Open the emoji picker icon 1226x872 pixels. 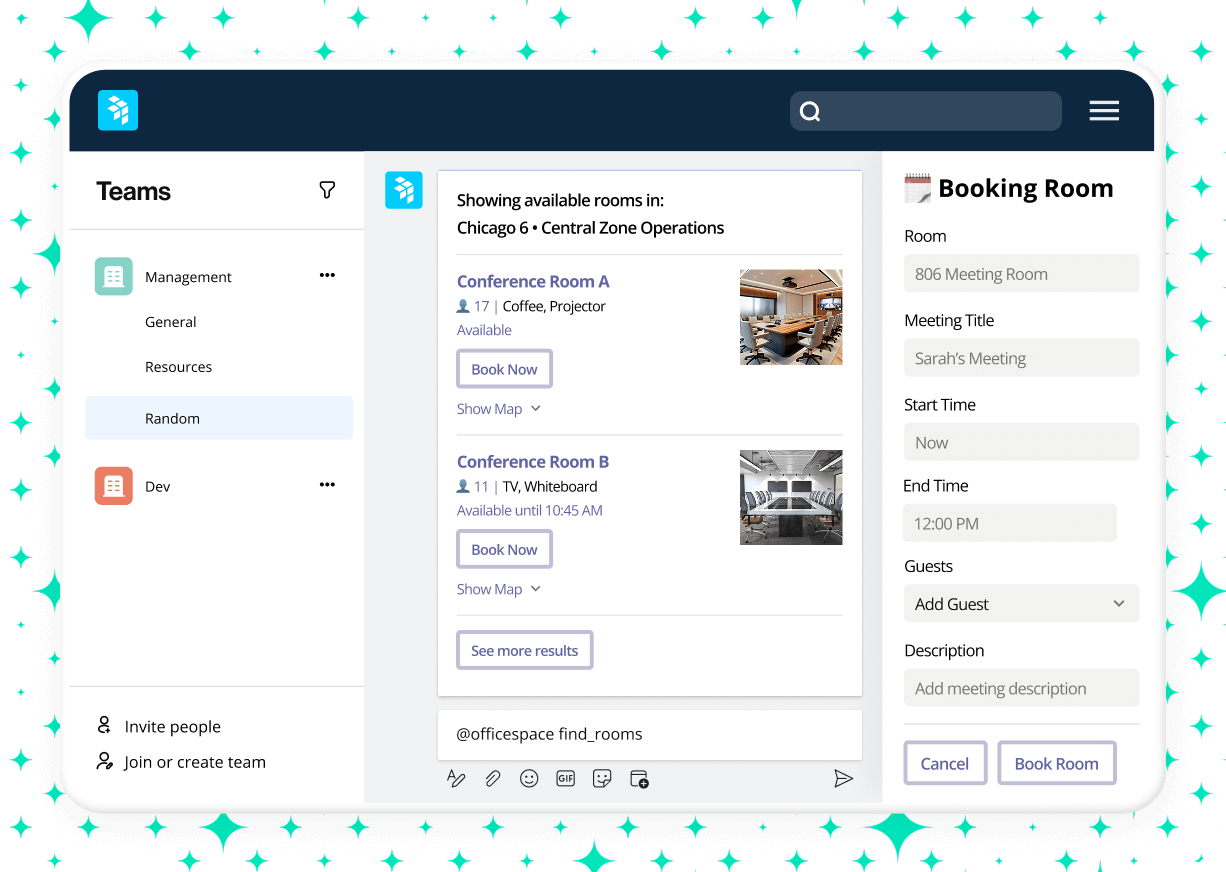(x=529, y=778)
